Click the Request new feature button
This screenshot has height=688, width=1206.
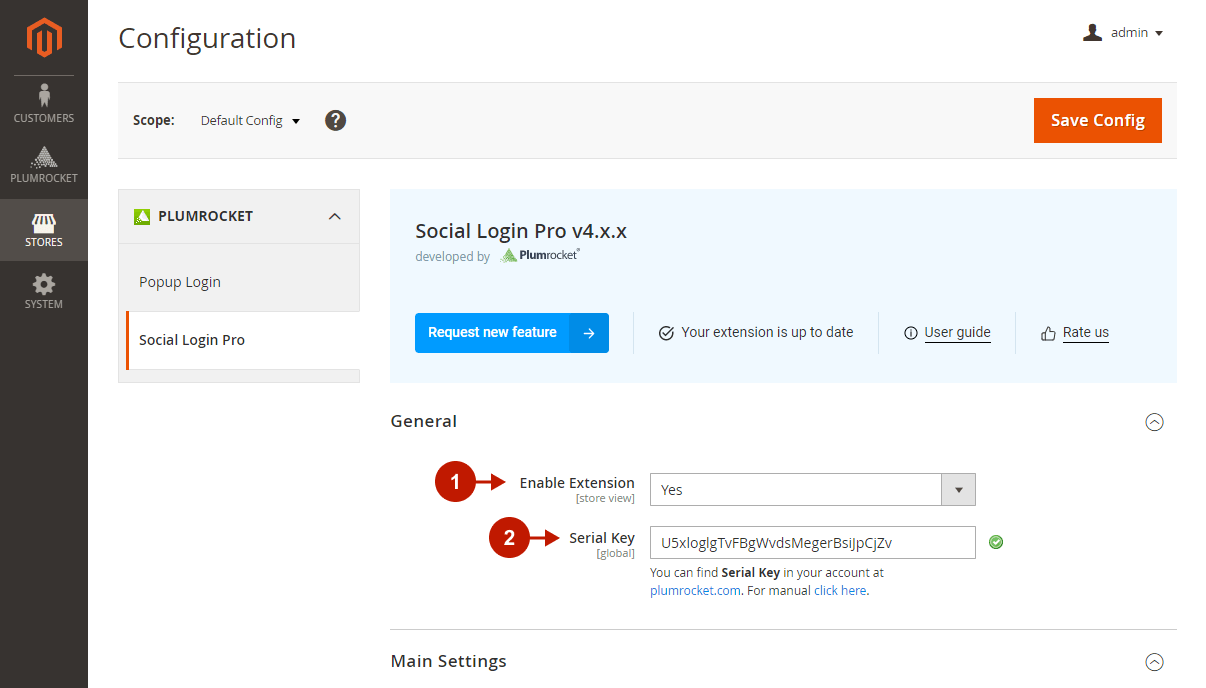511,333
